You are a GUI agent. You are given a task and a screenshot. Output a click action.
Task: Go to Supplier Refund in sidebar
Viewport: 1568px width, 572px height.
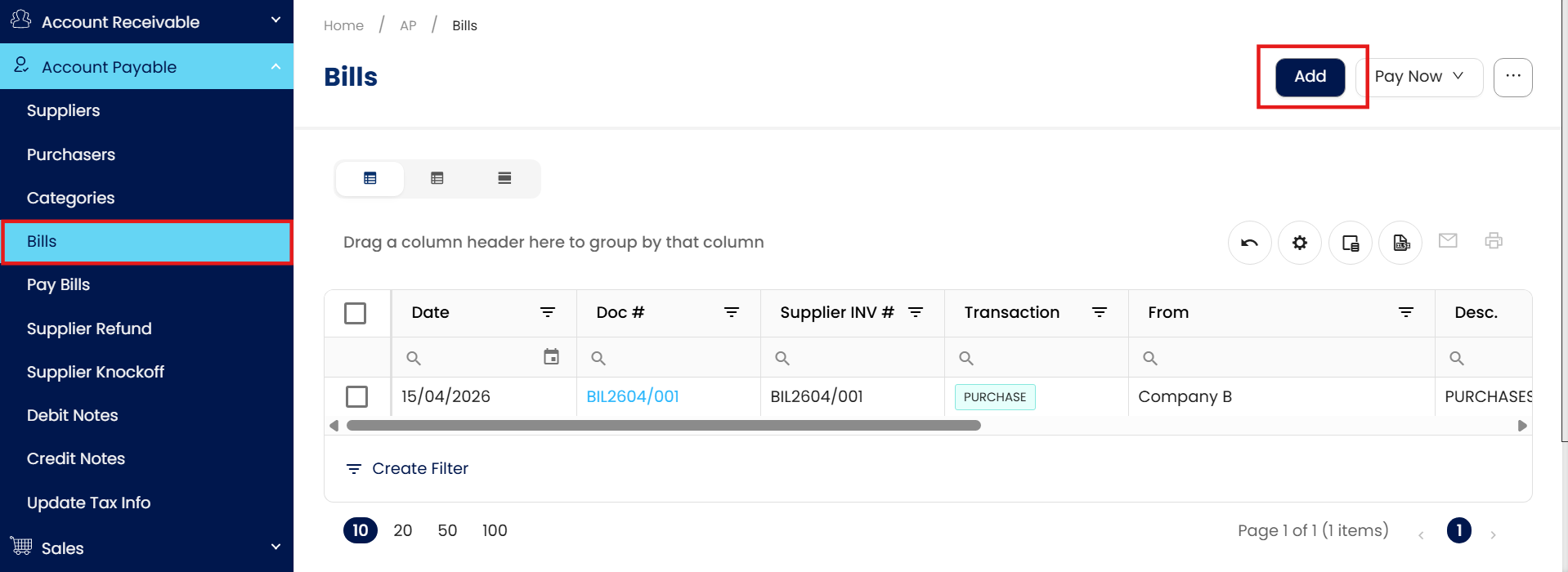click(x=89, y=328)
